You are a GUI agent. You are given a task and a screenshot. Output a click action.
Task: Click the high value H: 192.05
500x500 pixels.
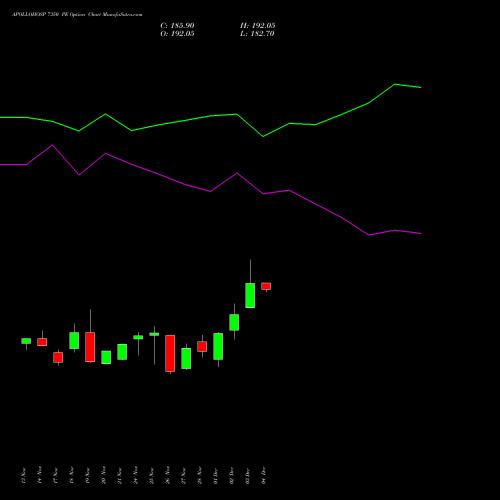(258, 26)
